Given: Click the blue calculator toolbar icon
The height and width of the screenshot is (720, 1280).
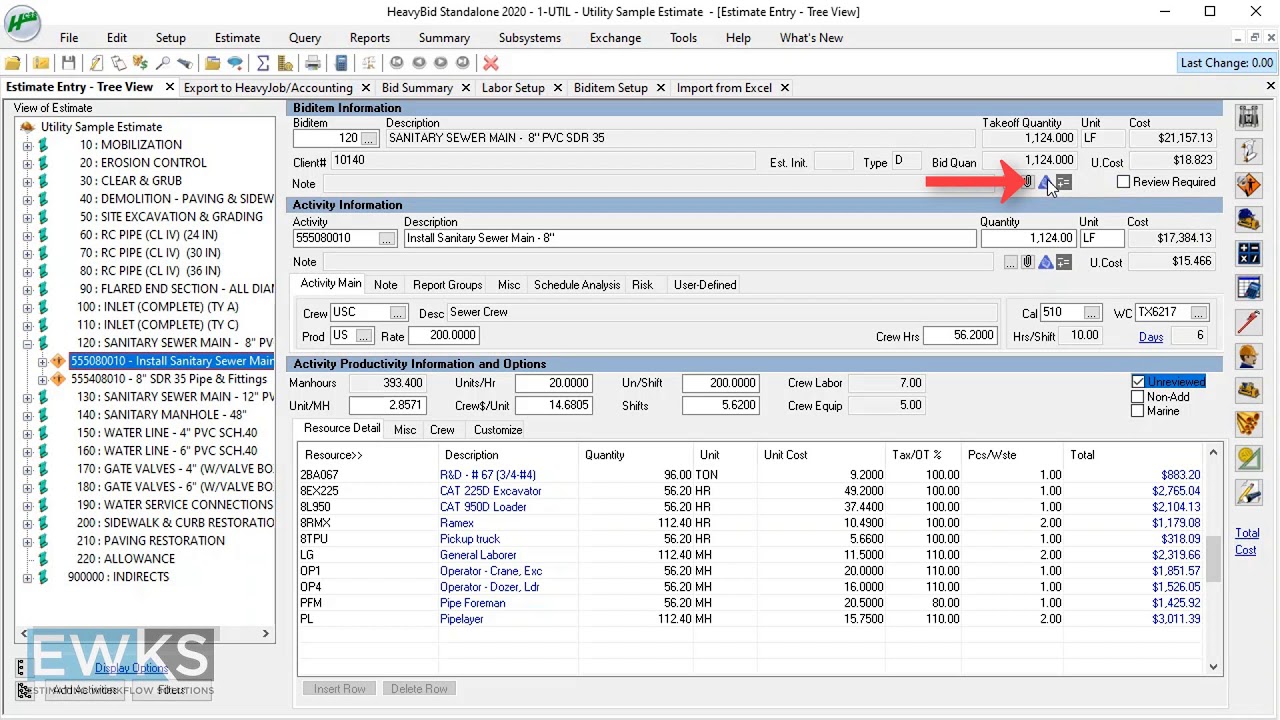Looking at the screenshot, I should [x=341, y=63].
